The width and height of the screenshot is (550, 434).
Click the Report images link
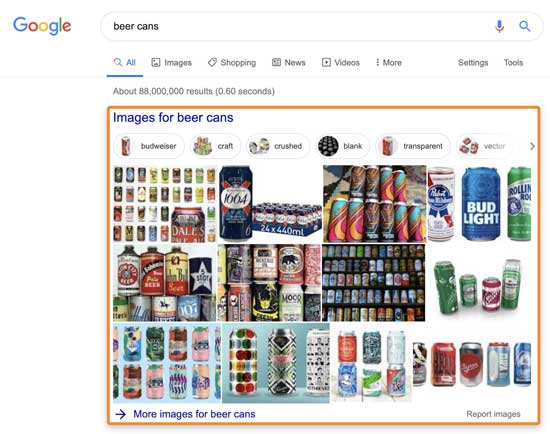pyautogui.click(x=493, y=414)
